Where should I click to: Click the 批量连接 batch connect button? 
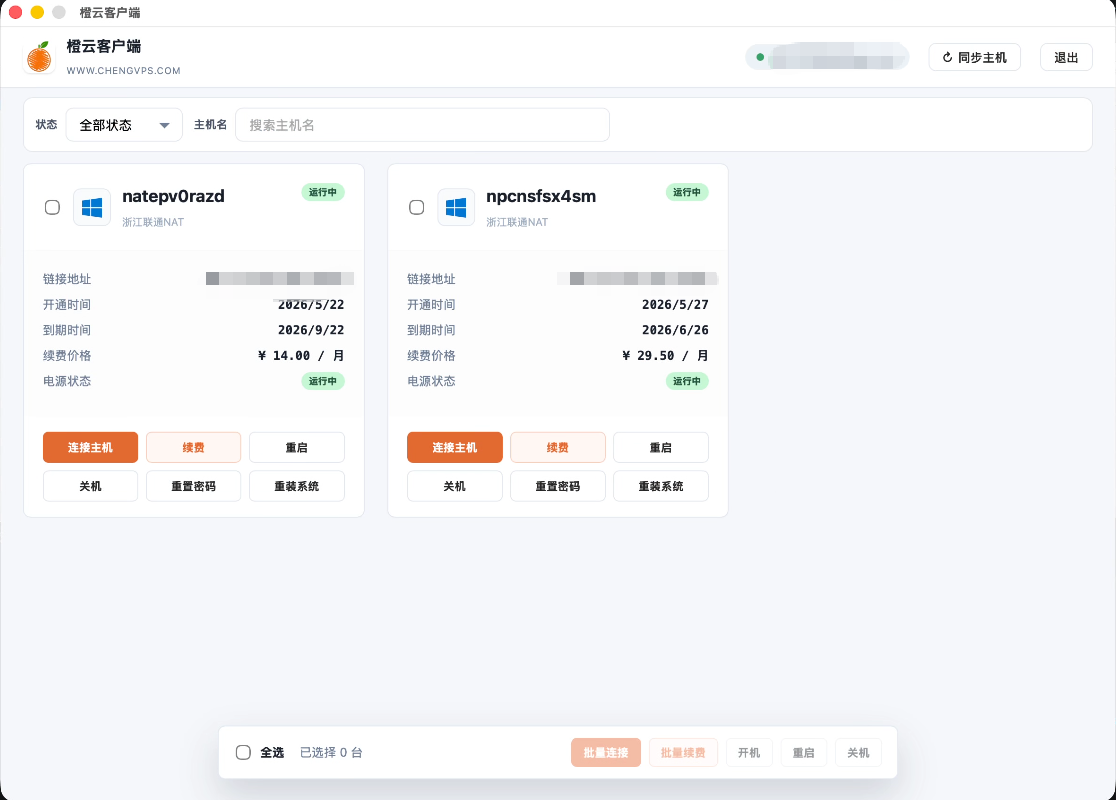(606, 752)
